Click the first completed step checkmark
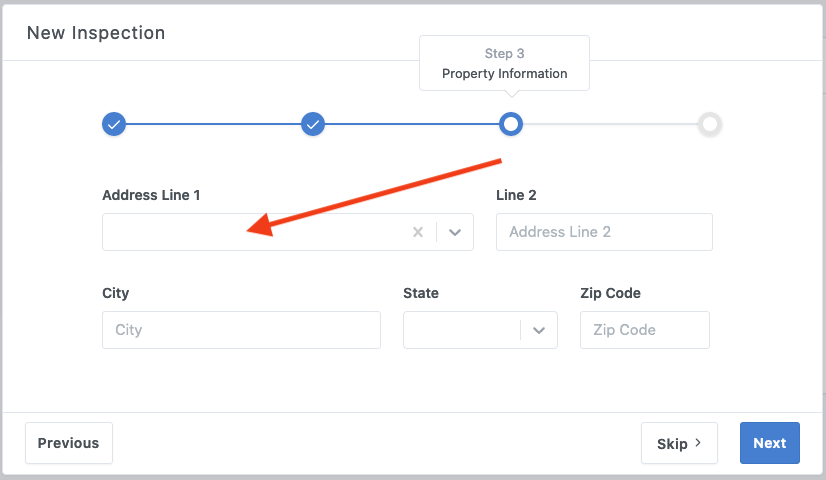Screen dimensions: 826x480 coord(114,124)
